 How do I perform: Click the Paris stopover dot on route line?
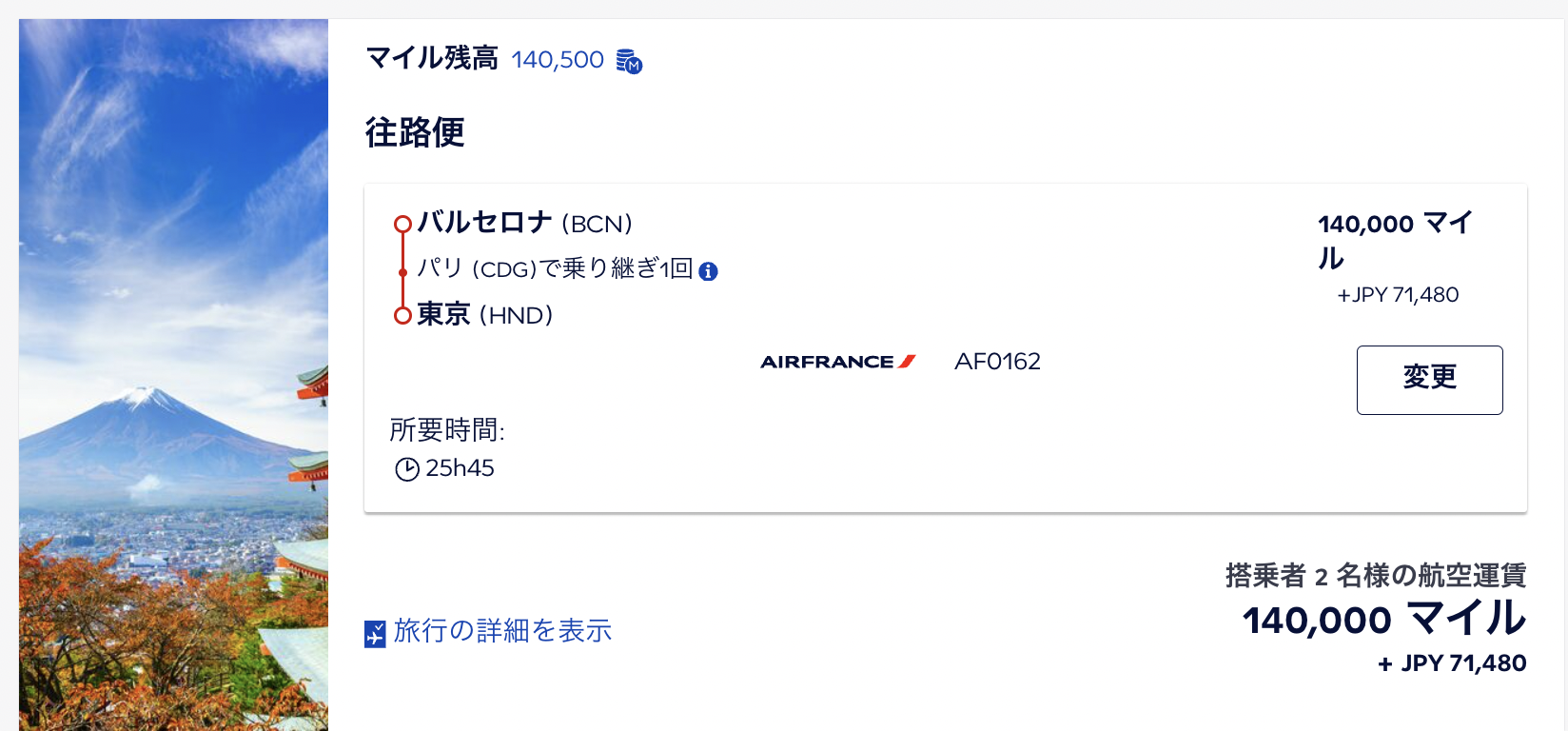tap(402, 272)
